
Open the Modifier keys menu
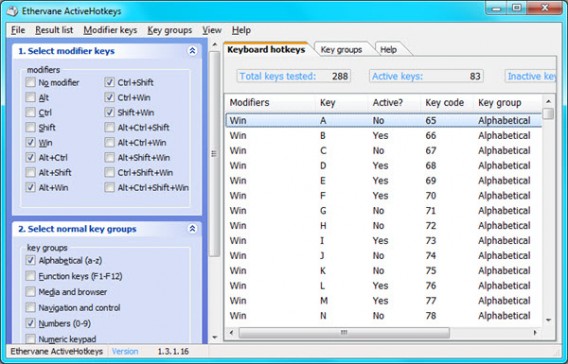pyautogui.click(x=110, y=30)
